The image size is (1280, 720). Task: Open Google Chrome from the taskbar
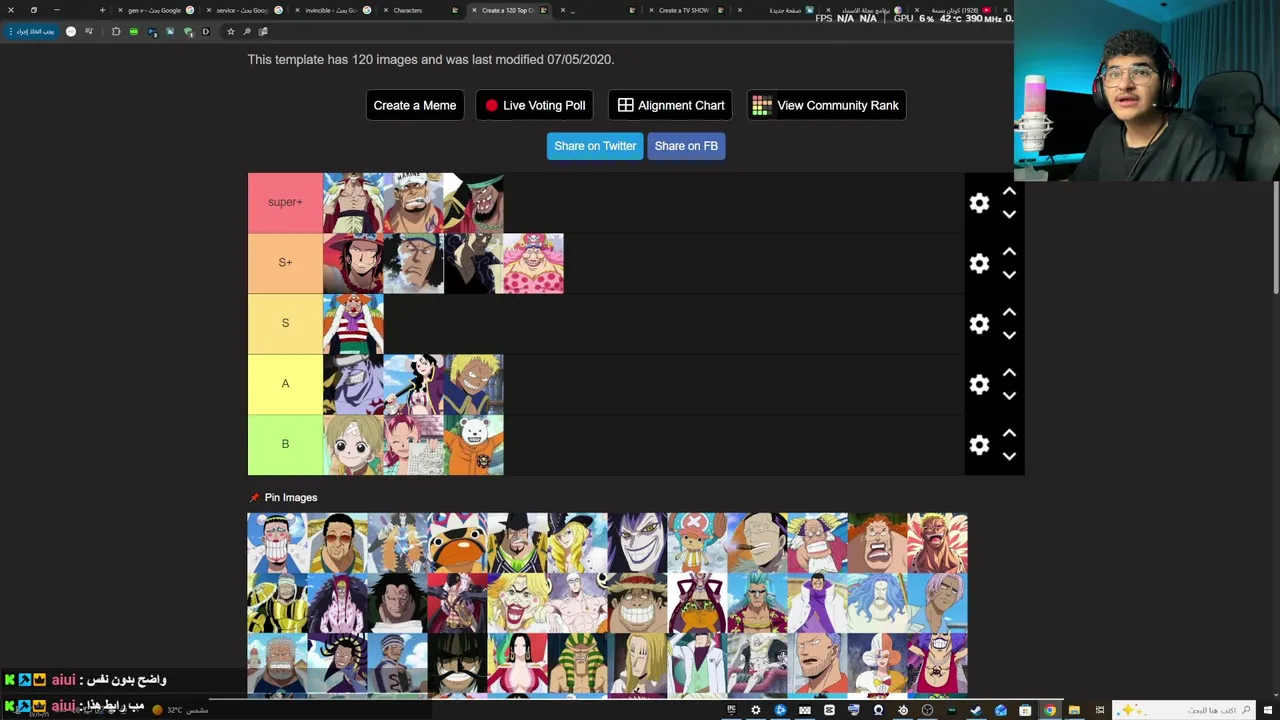(1050, 710)
